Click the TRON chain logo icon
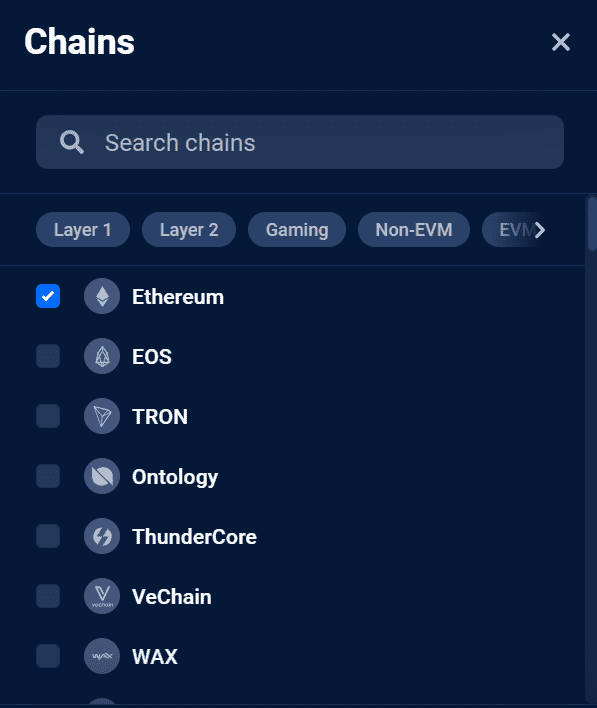 pos(102,416)
